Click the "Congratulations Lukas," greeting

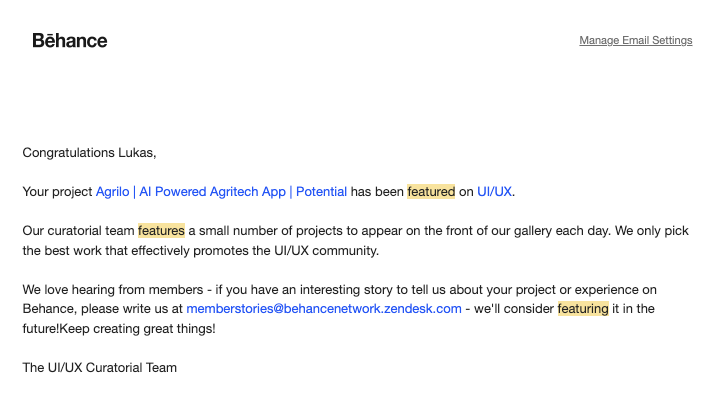click(x=90, y=153)
